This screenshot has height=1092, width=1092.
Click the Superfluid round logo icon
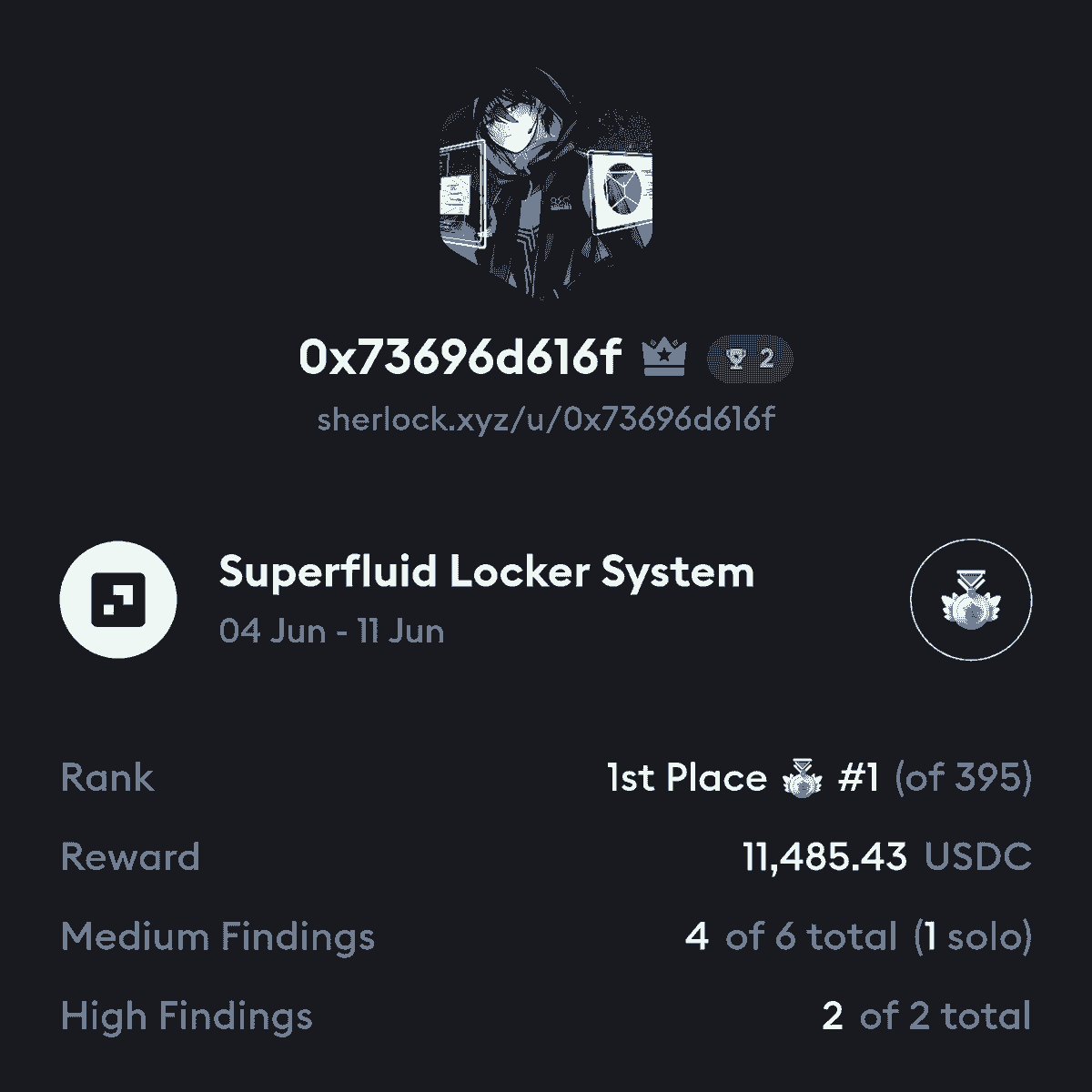(x=118, y=599)
